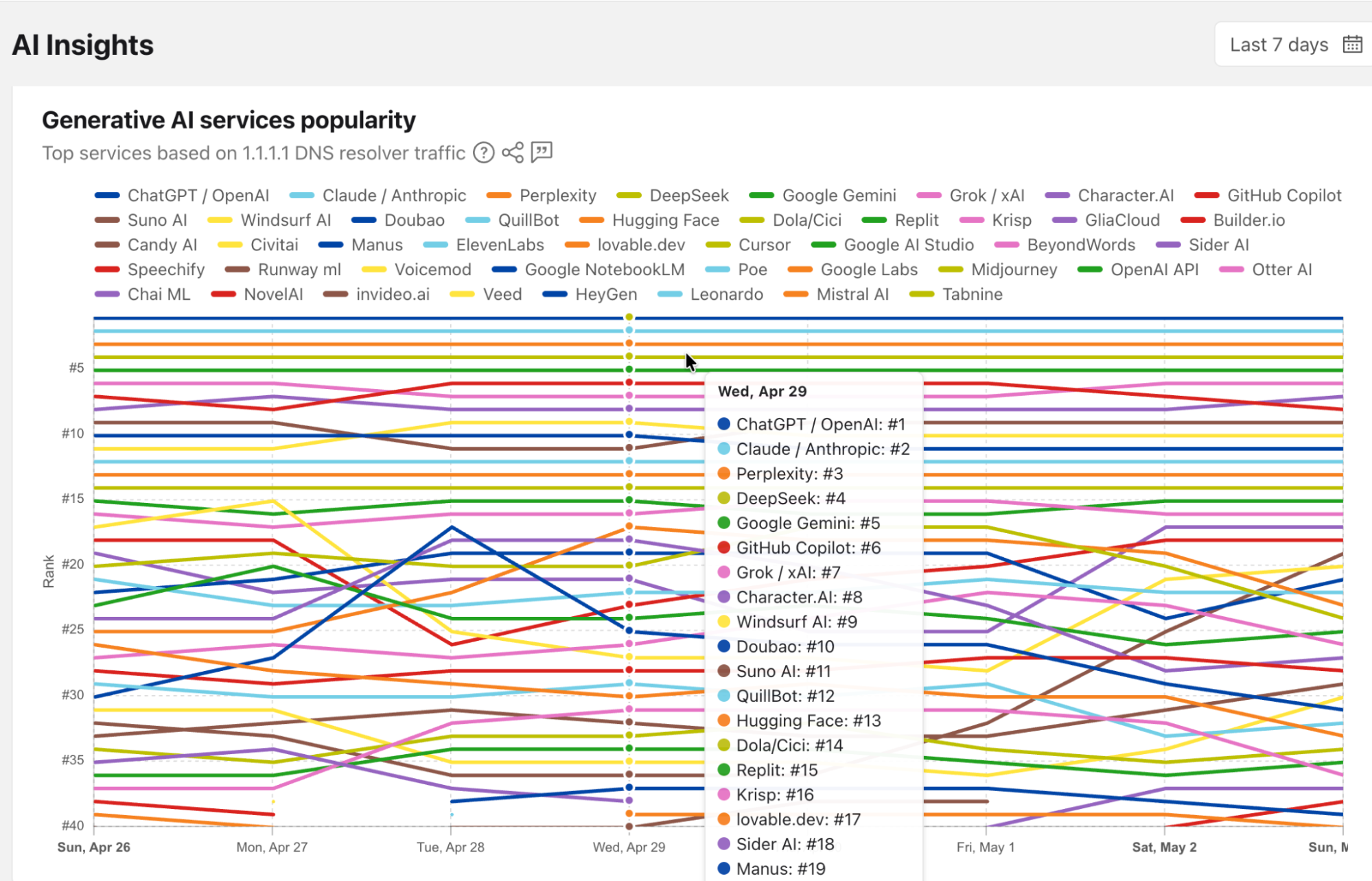Click the help question mark icon
The image size is (1372, 881).
484,152
